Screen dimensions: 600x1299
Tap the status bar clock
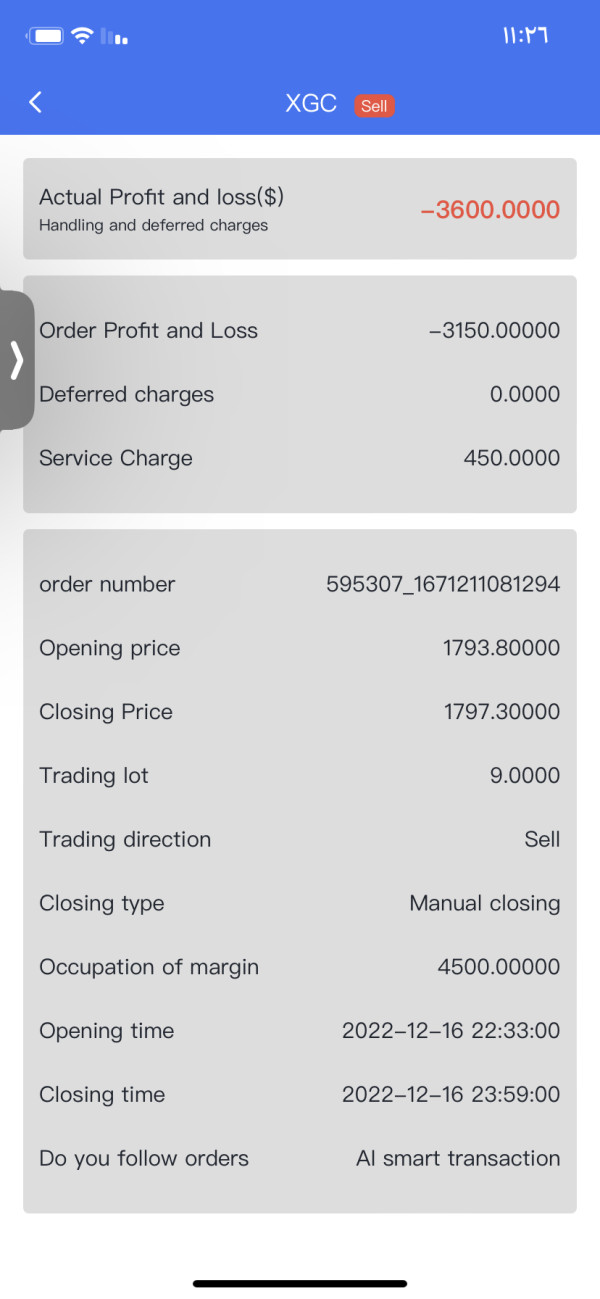(525, 36)
